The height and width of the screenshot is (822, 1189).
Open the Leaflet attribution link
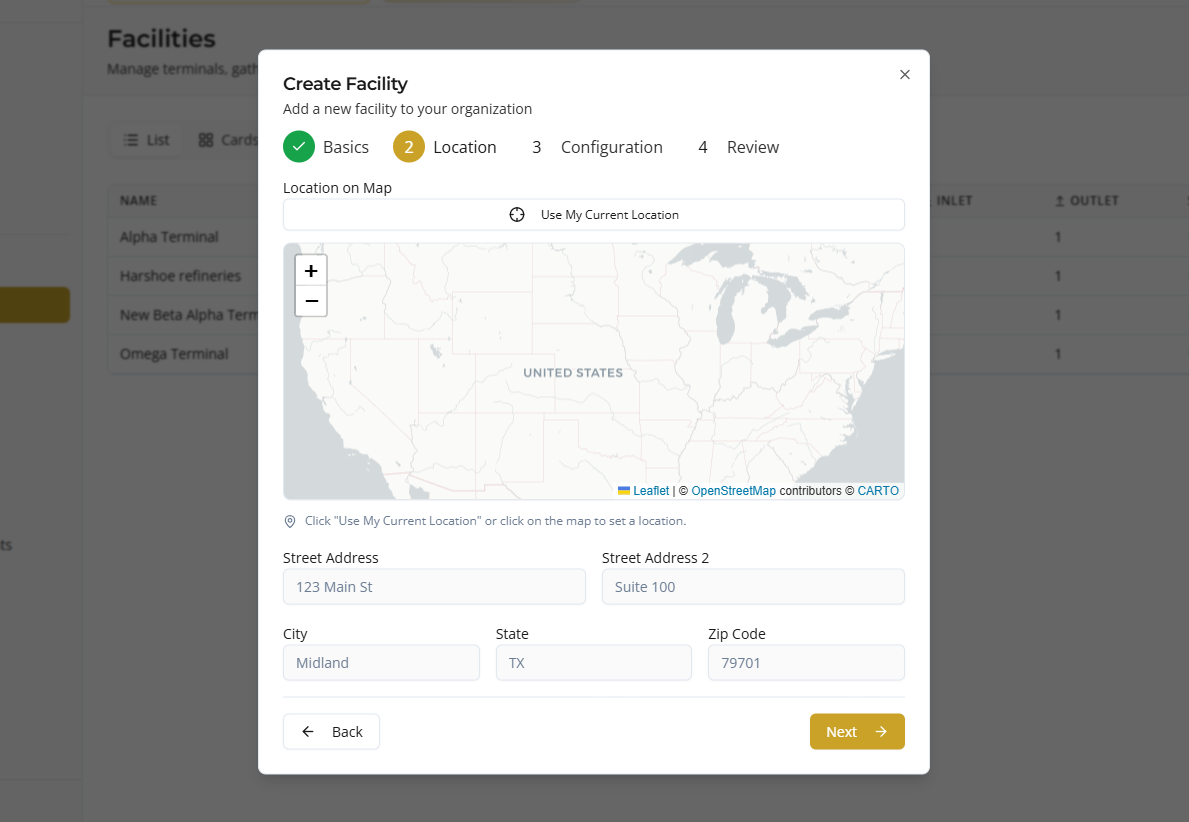[x=651, y=491]
